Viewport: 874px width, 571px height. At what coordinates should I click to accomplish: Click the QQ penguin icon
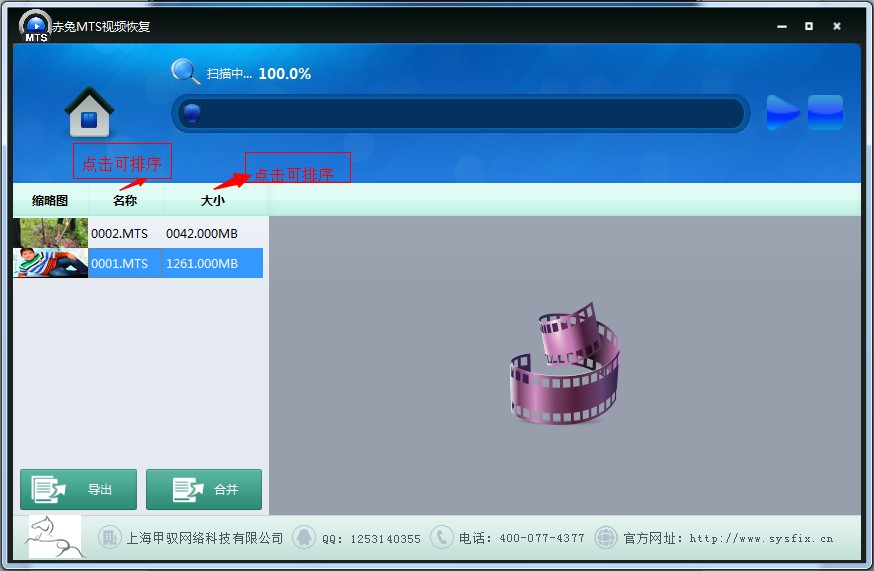click(x=304, y=538)
